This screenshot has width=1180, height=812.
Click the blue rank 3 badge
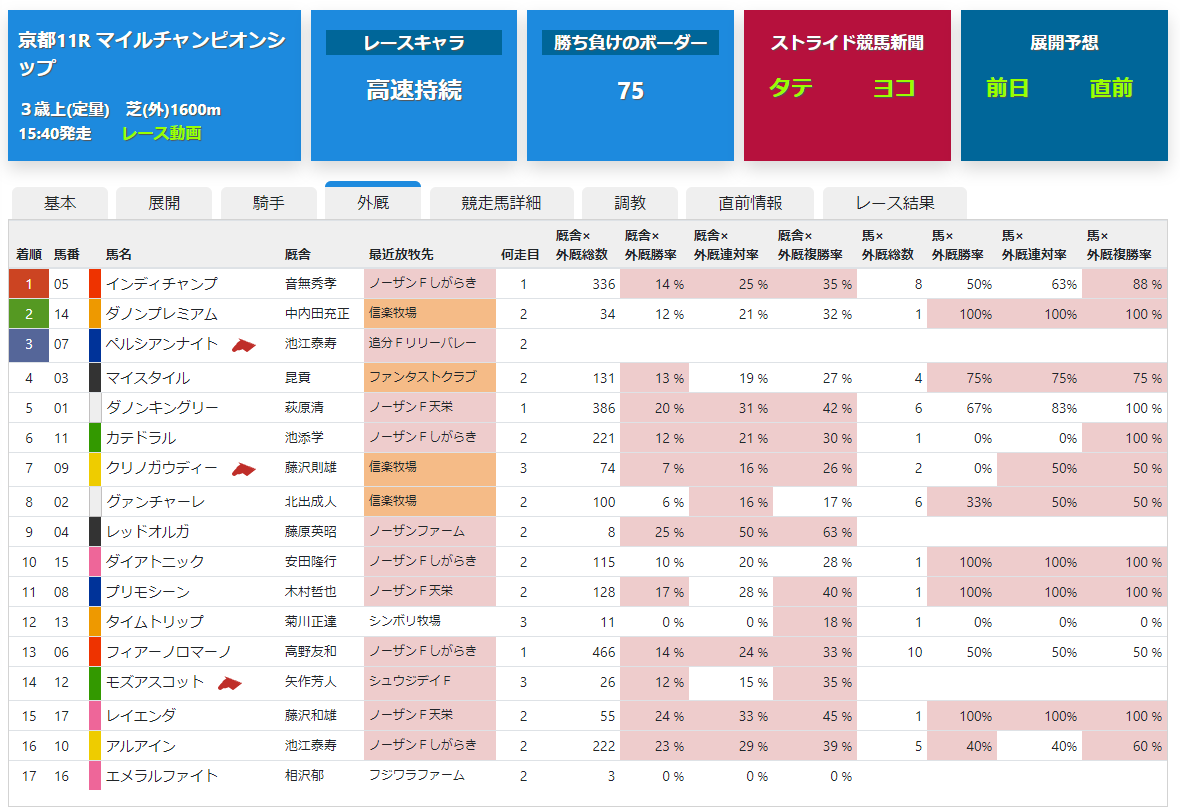29,345
